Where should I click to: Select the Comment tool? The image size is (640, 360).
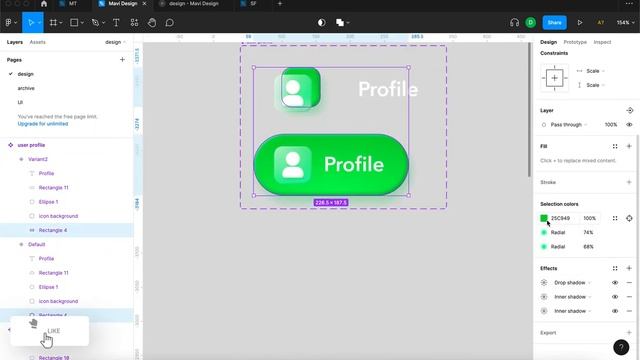pyautogui.click(x=169, y=23)
